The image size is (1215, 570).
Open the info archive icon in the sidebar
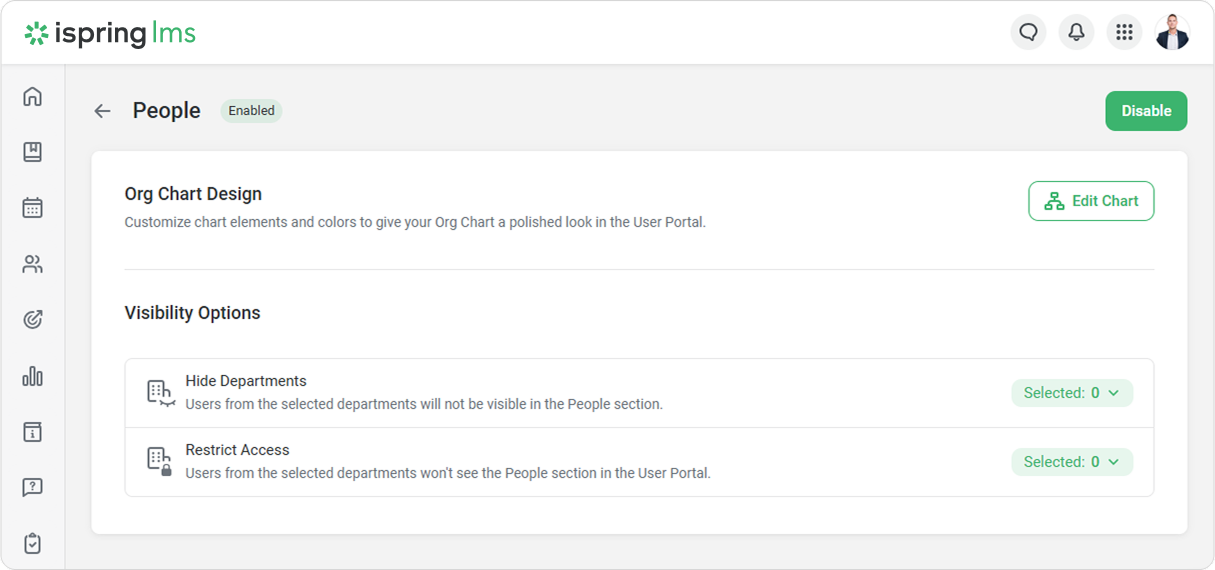(x=33, y=432)
